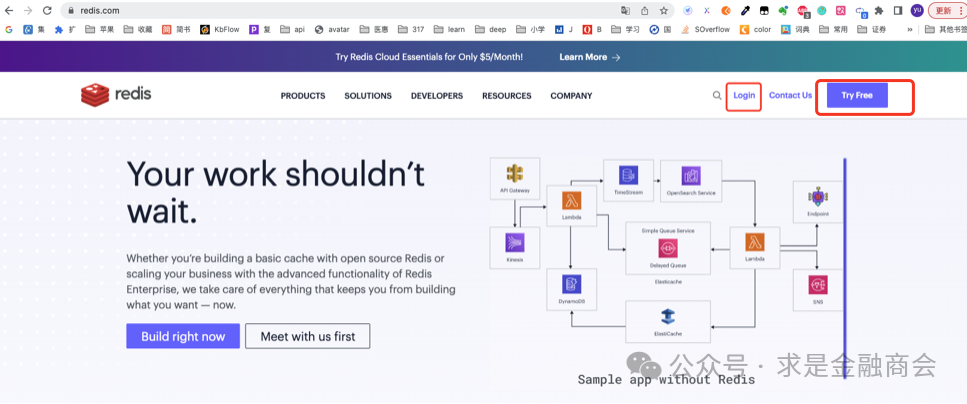Viewport: 967px width, 404px height.
Task: Expand the learn bookmarks folder
Action: 449,29
